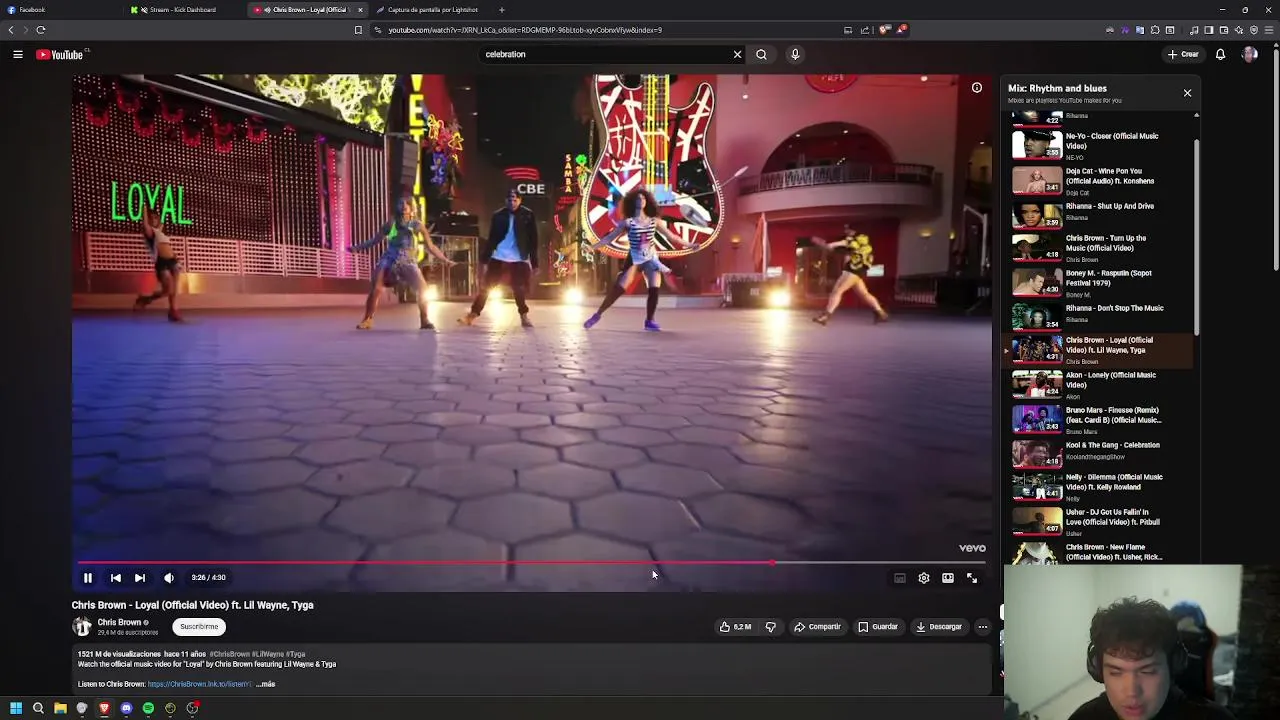Click the #ChrisBrown hashtag

pos(230,654)
